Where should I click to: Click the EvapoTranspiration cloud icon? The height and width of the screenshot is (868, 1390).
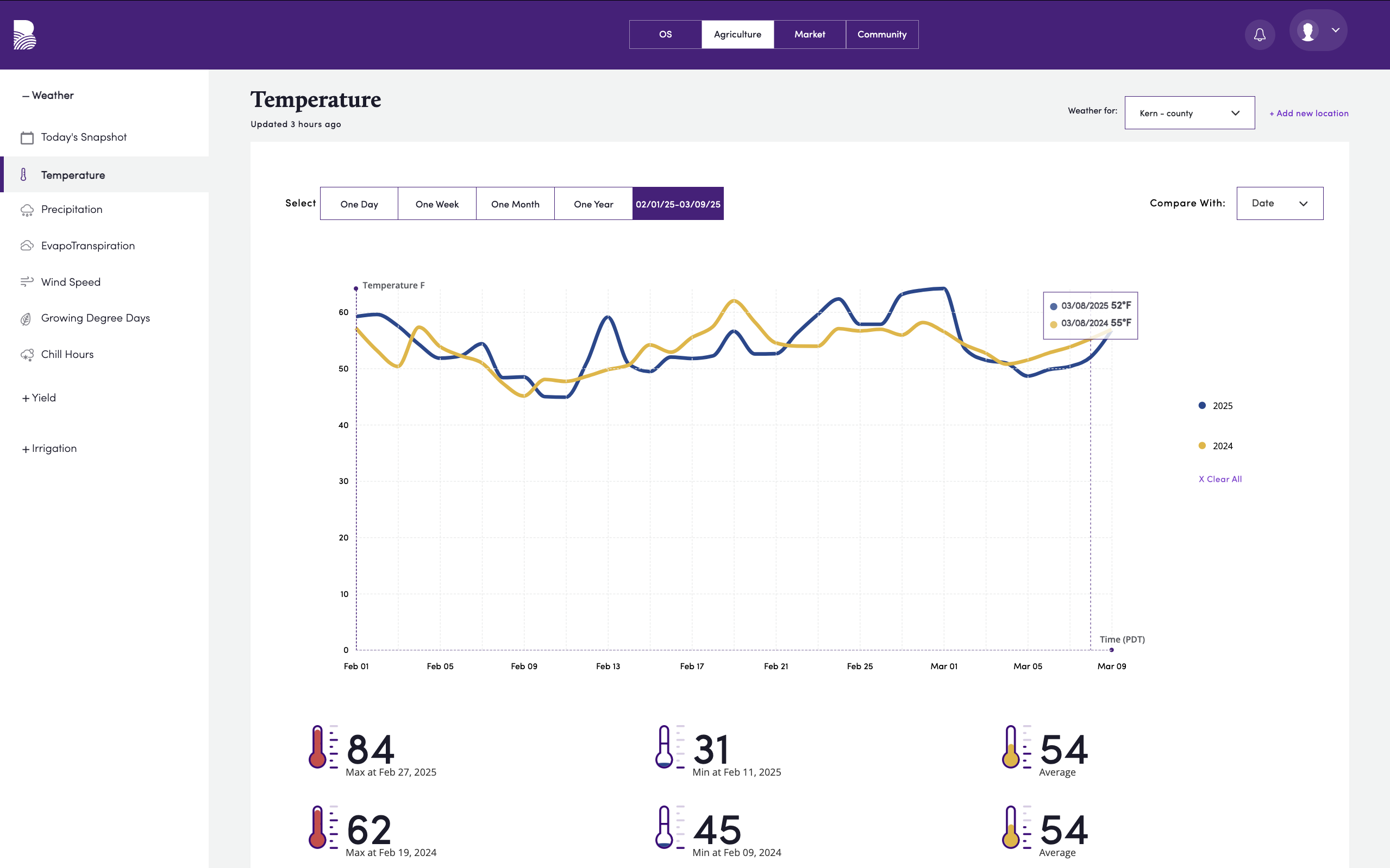(x=27, y=246)
